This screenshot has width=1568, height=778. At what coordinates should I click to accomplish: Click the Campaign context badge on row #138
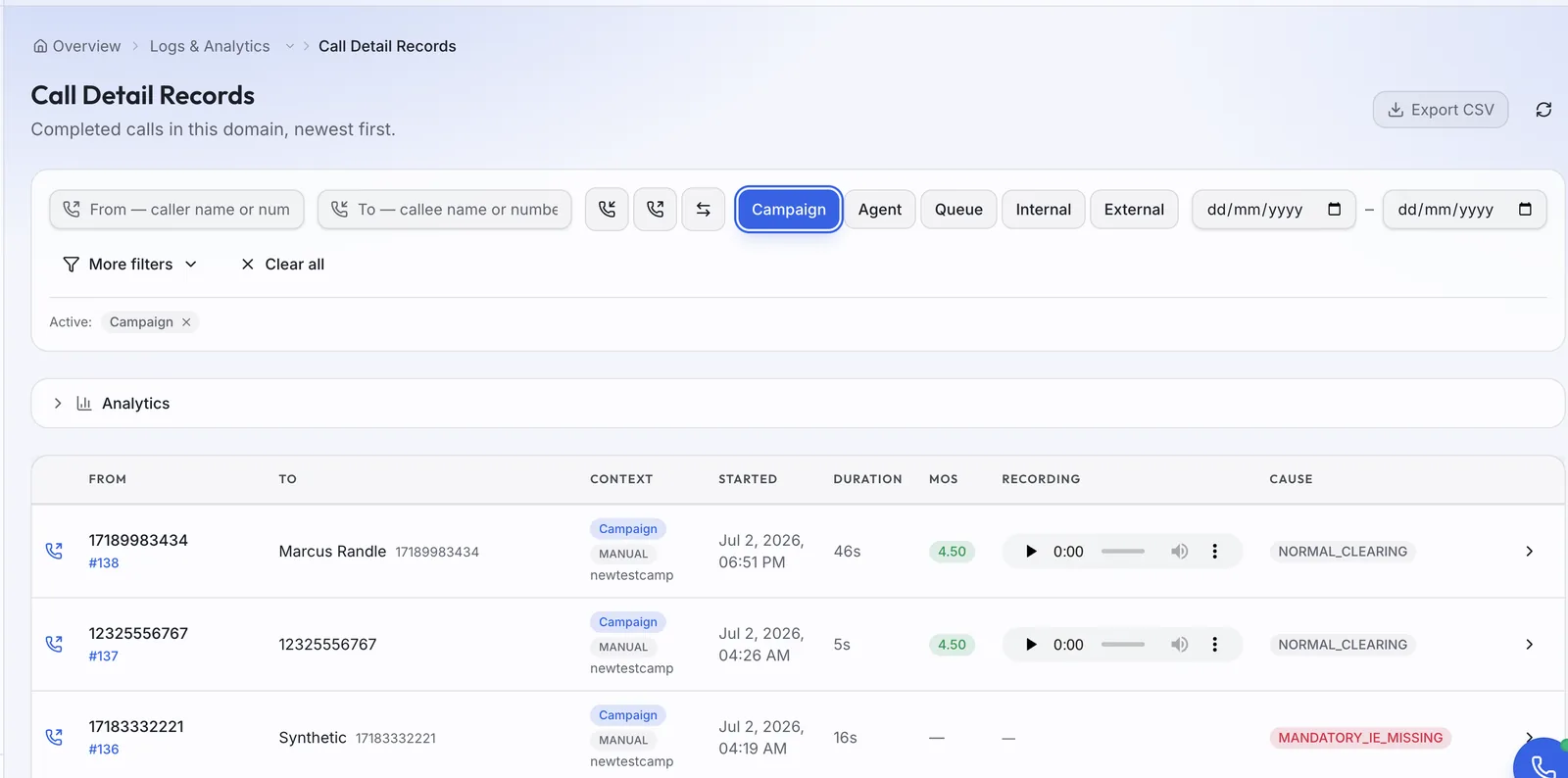tap(628, 529)
